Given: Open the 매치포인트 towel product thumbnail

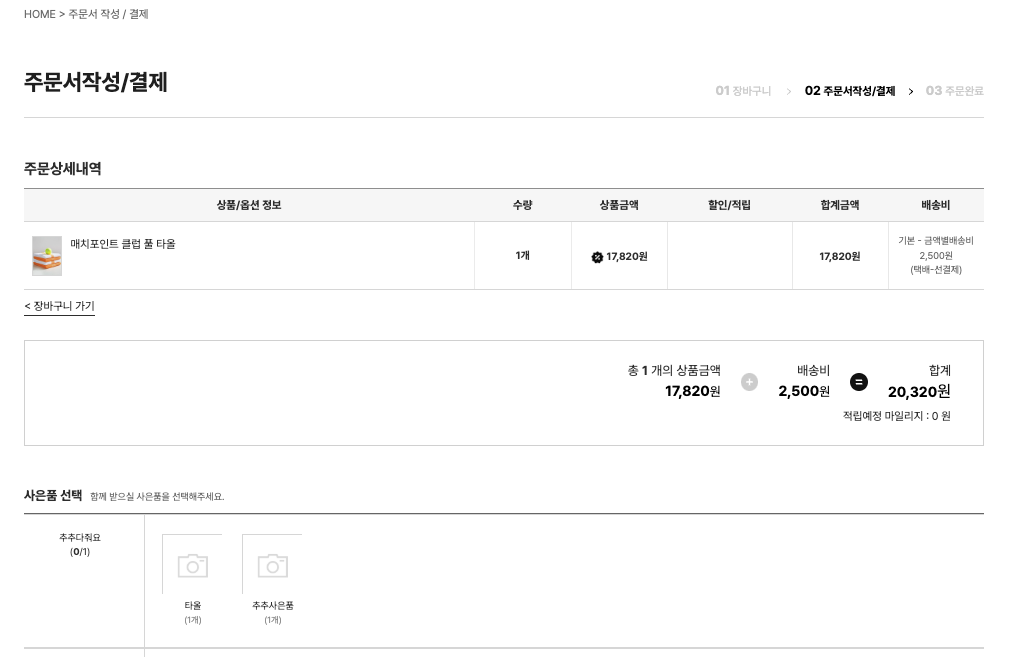Looking at the screenshot, I should click(47, 256).
